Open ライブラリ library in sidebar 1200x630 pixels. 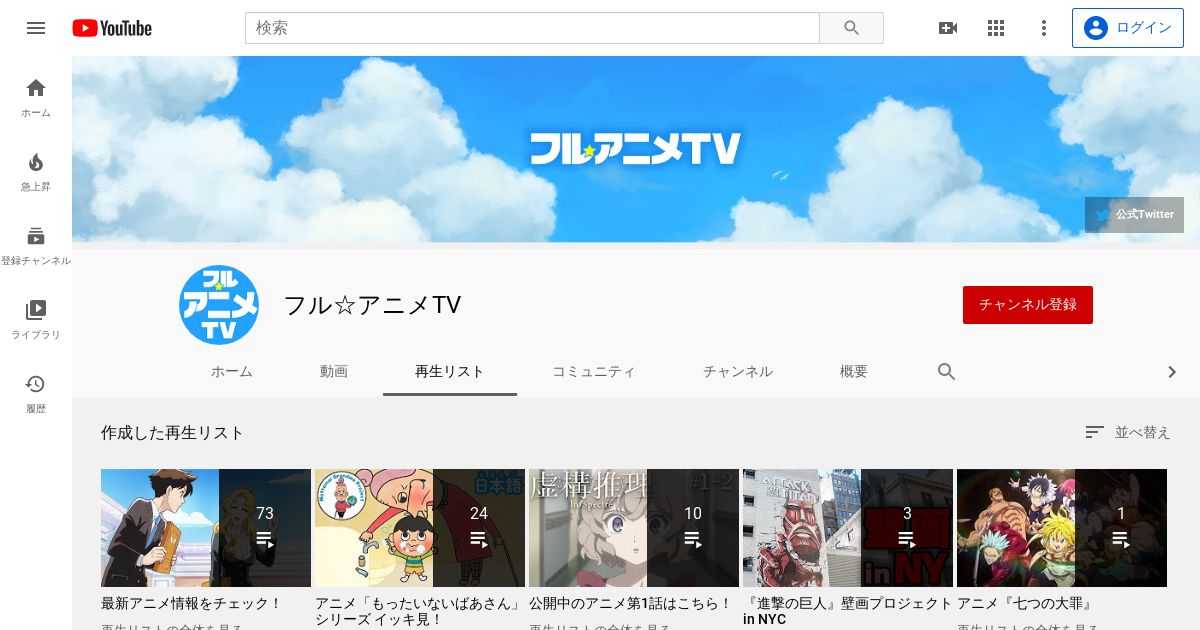click(36, 320)
